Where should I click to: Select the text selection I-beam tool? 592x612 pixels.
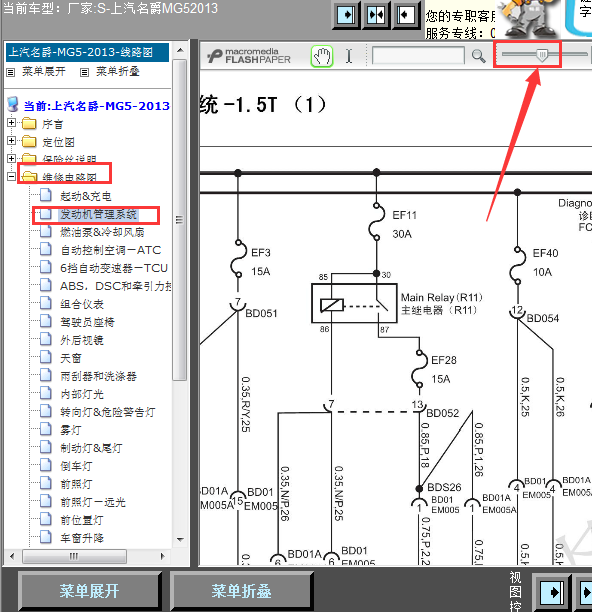coord(349,56)
